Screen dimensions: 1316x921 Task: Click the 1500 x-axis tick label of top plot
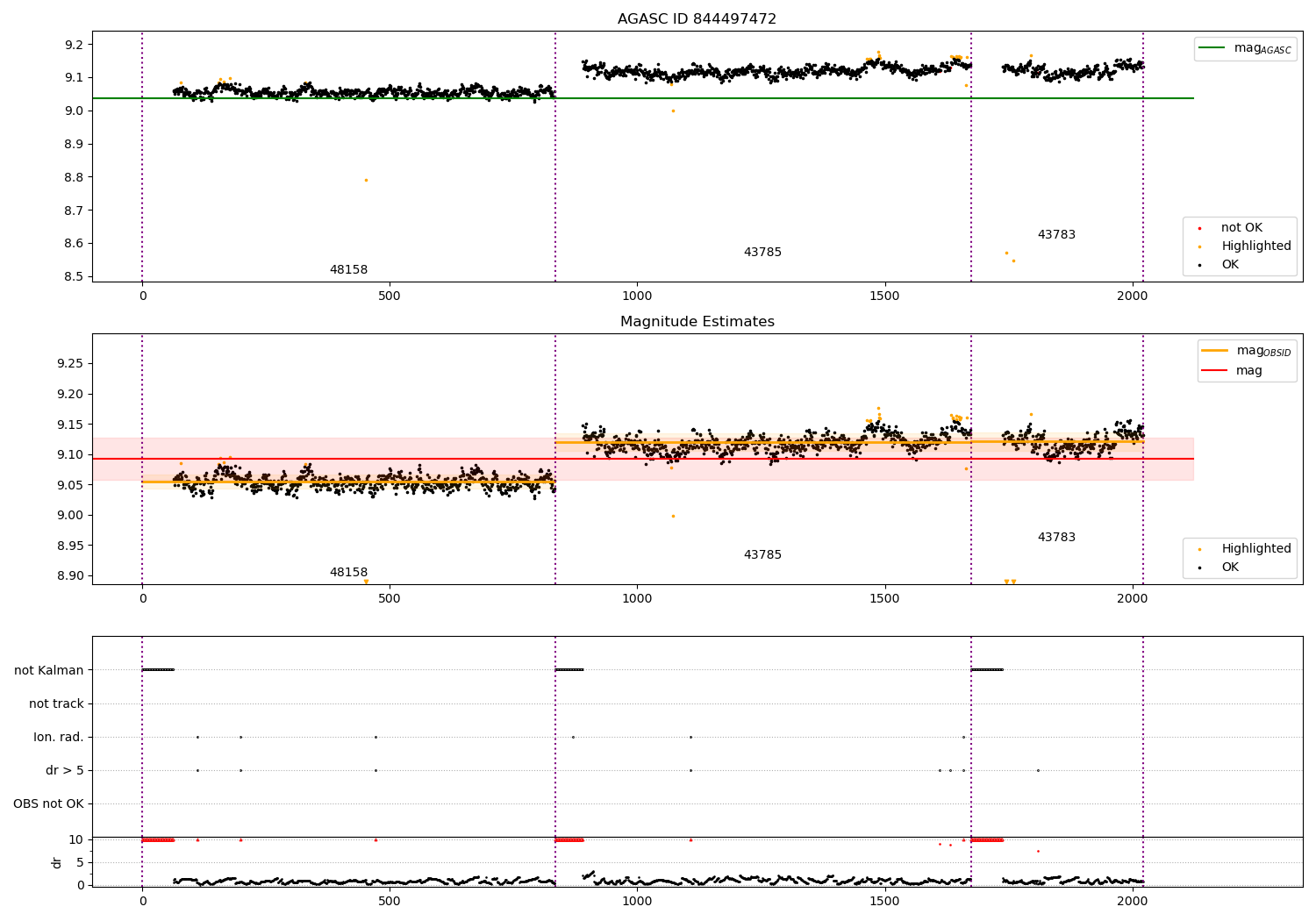click(x=884, y=296)
